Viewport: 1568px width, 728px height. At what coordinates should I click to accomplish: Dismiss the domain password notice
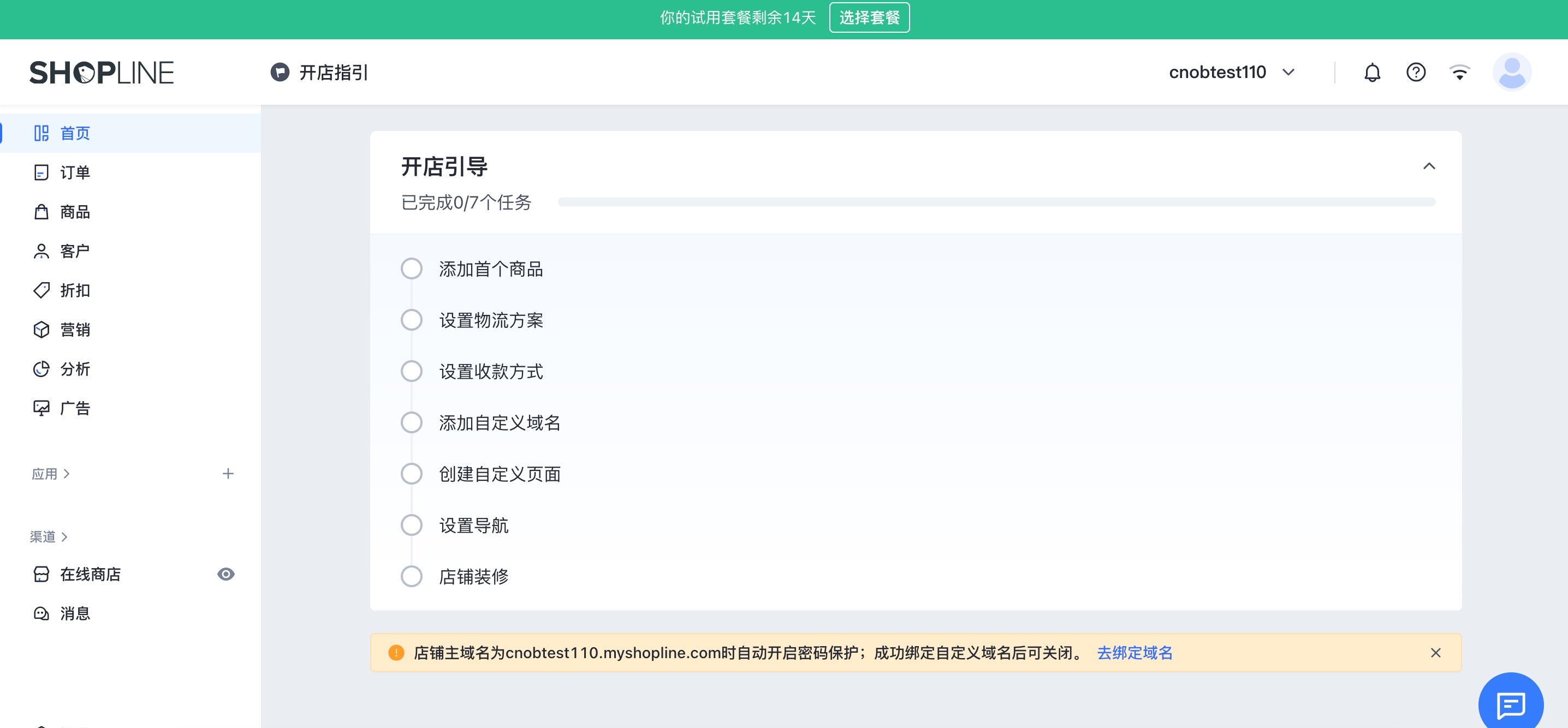[x=1436, y=653]
